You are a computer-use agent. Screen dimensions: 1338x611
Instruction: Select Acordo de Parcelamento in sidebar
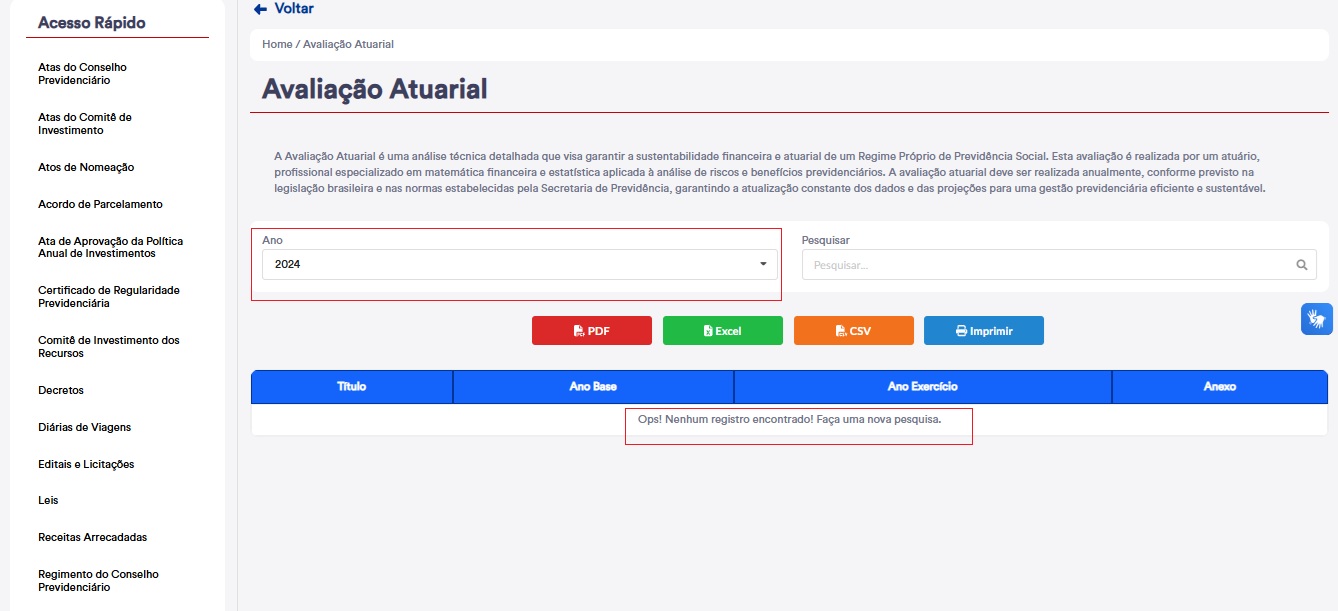coord(100,204)
